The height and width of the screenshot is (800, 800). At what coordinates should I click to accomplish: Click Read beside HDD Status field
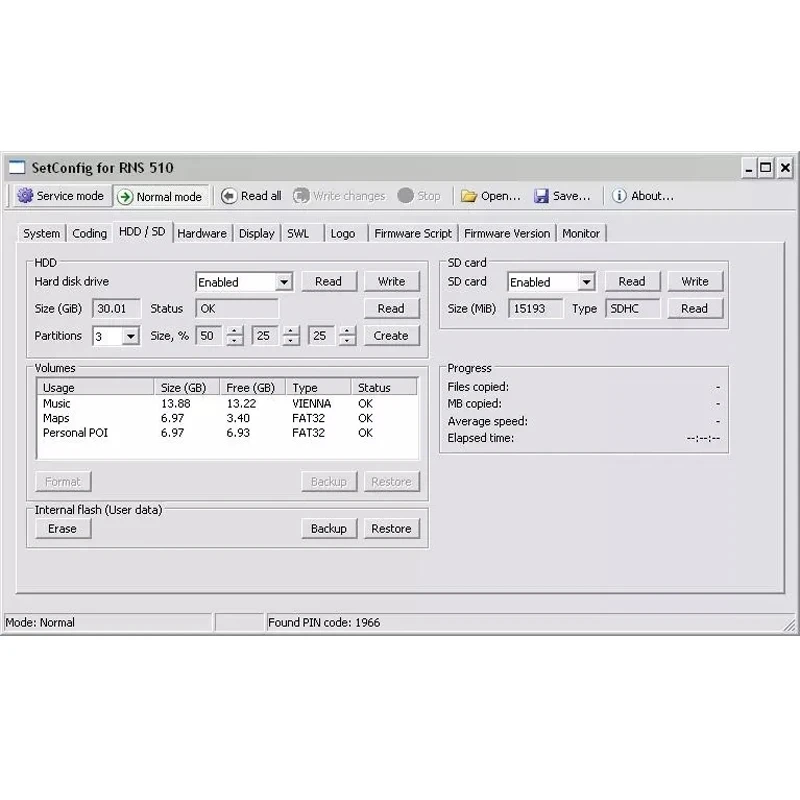pos(391,309)
